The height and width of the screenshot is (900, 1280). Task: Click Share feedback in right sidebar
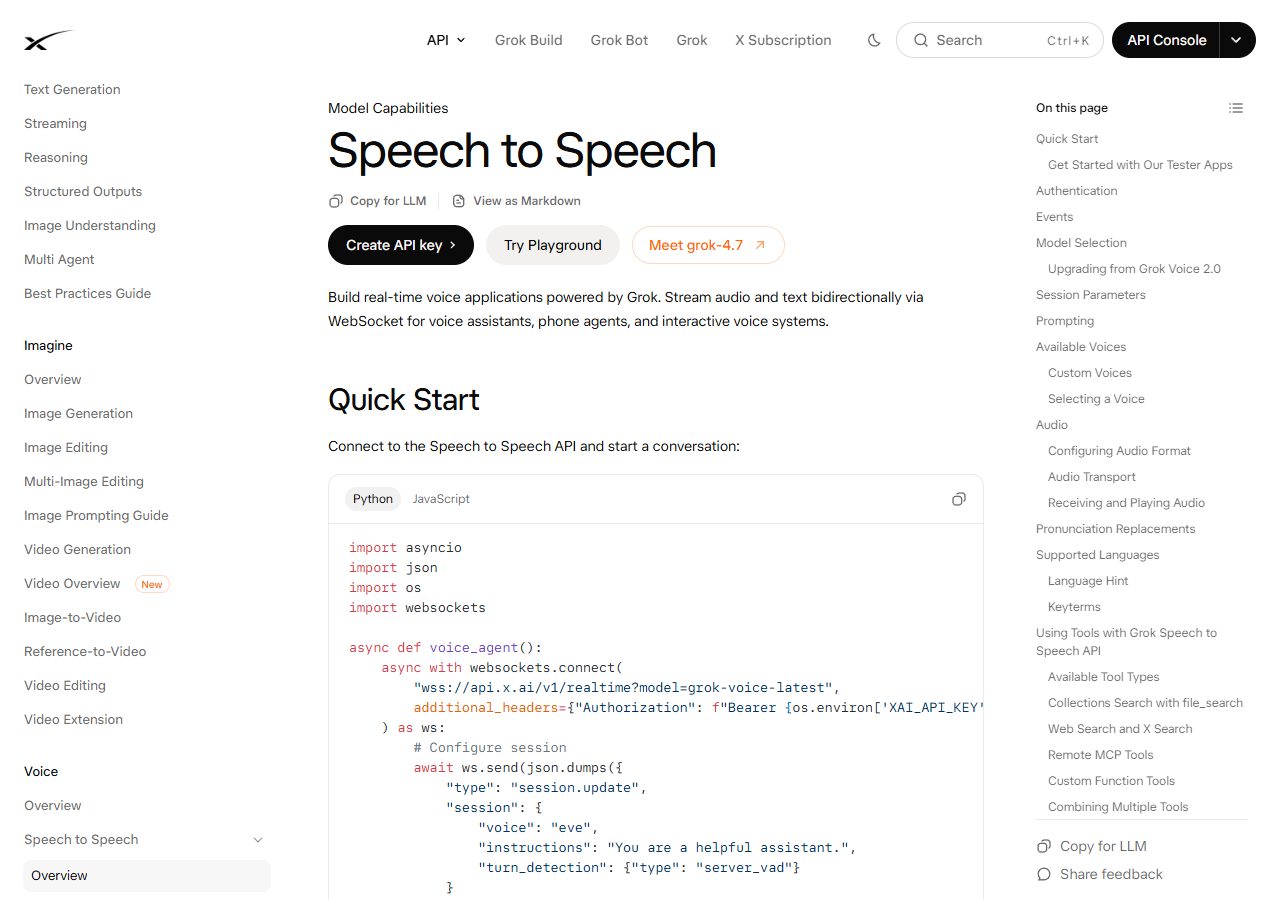pos(1100,874)
